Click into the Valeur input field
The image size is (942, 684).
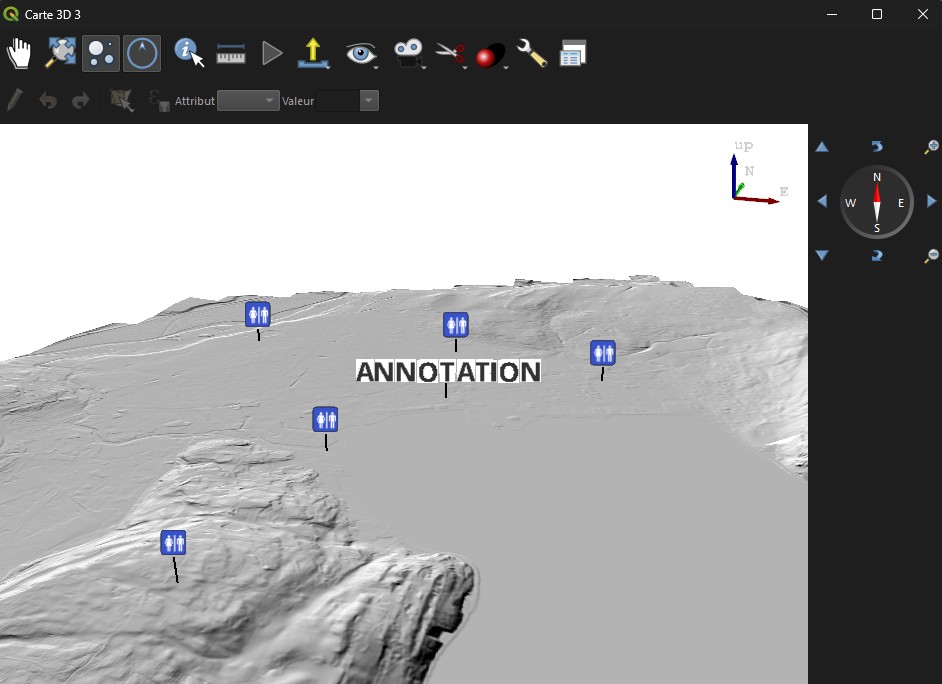338,100
